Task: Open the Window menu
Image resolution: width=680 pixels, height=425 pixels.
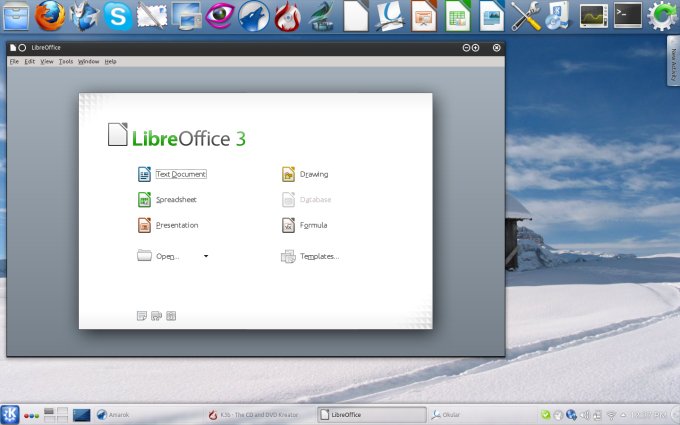Action: (88, 62)
